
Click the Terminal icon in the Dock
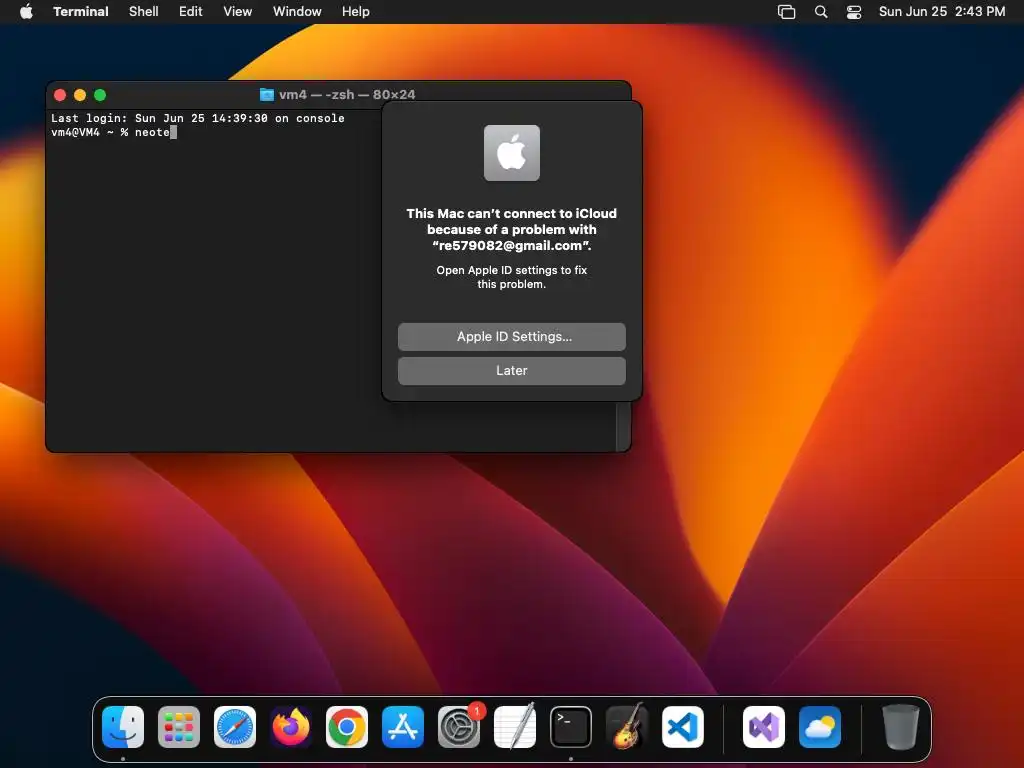click(571, 727)
